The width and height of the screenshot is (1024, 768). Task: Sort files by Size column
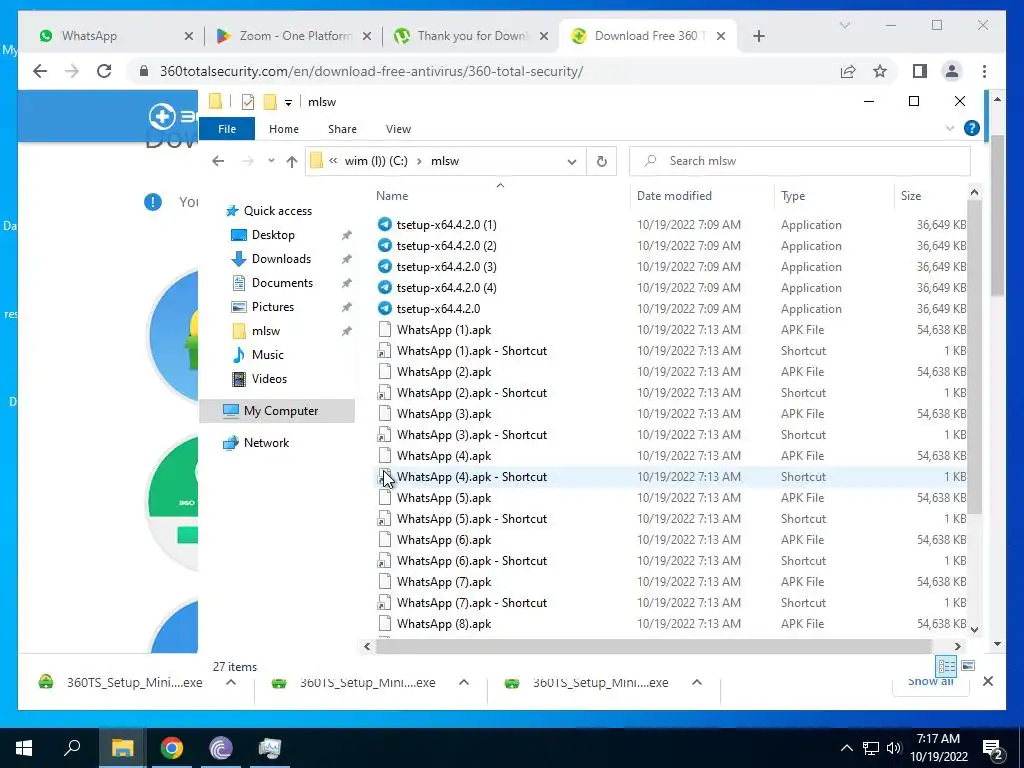click(910, 196)
